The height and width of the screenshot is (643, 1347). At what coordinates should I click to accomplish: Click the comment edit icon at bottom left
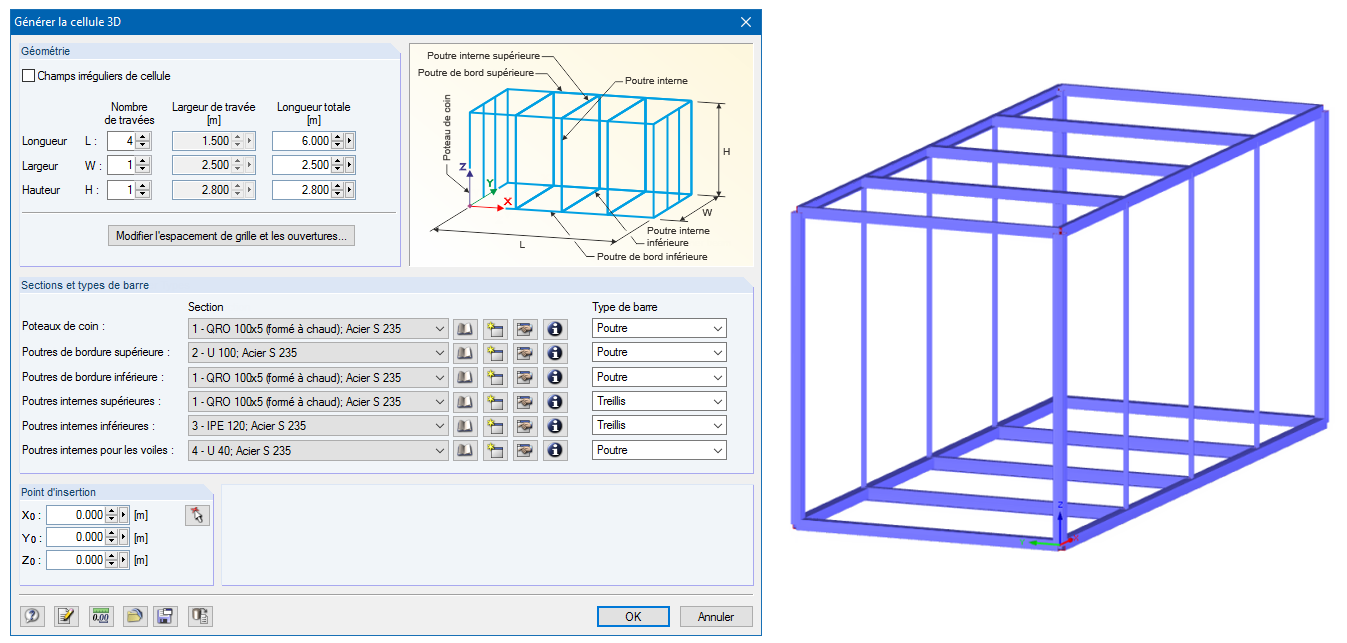[65, 616]
